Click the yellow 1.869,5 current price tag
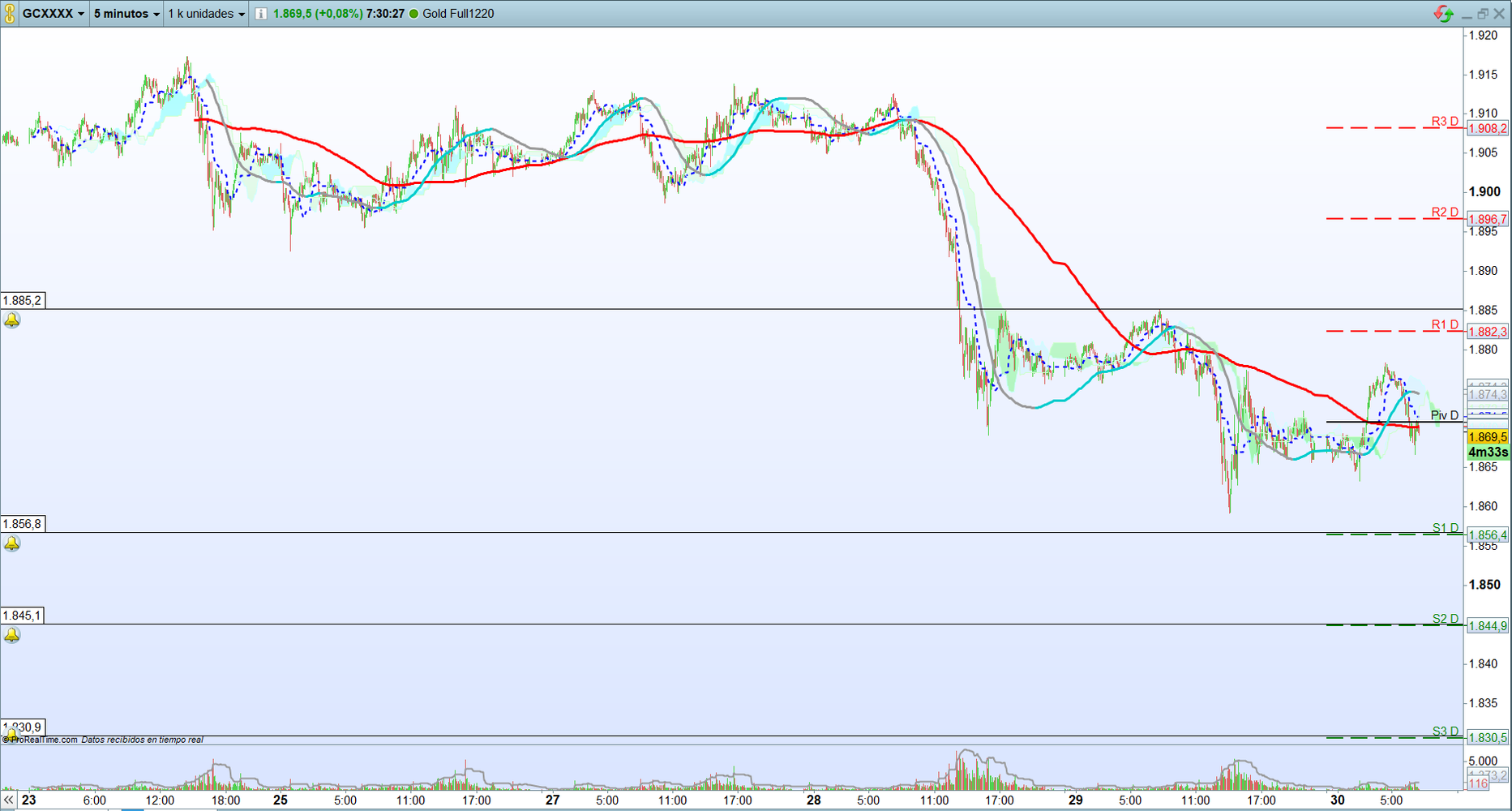The image size is (1512, 811). click(1488, 438)
